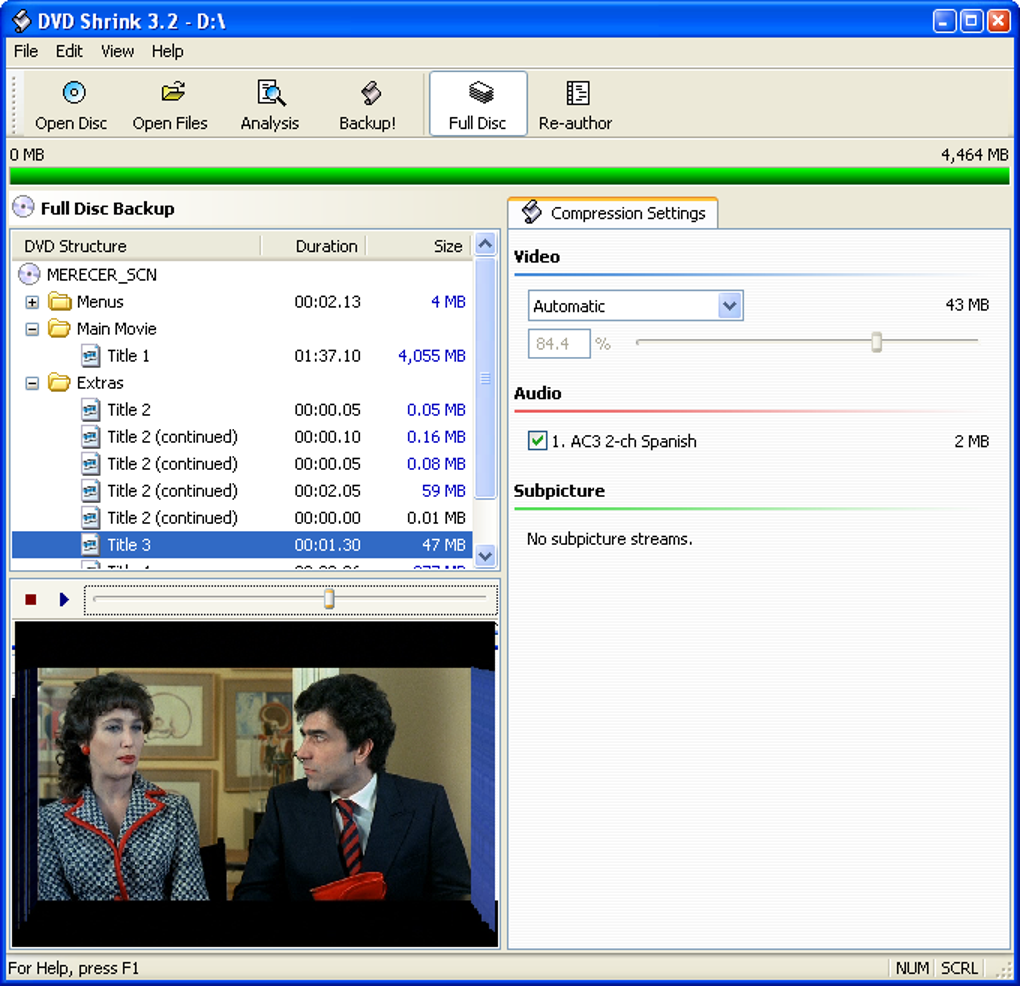
Task: Click the DVD structure scrollbar thumb
Action: tap(485, 378)
